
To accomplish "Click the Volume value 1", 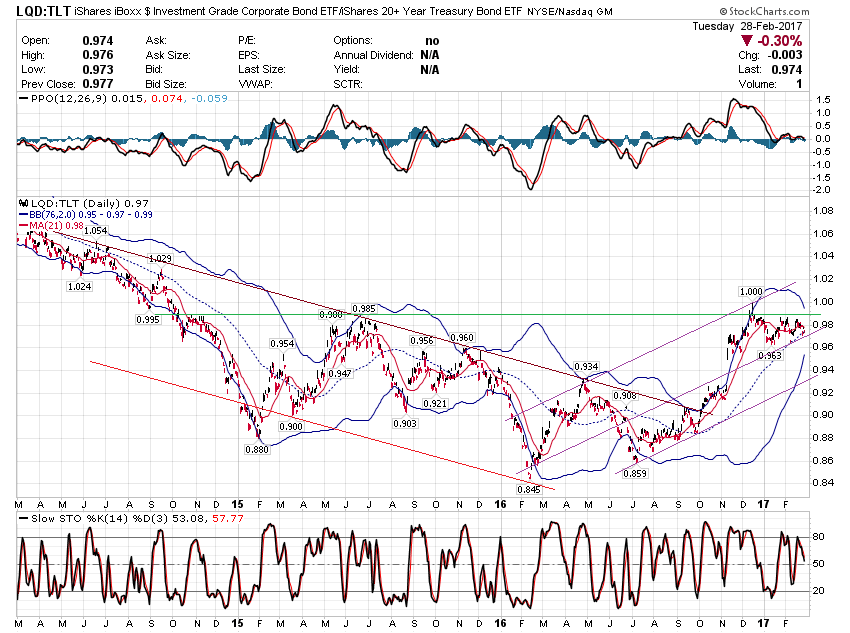I will tap(799, 84).
